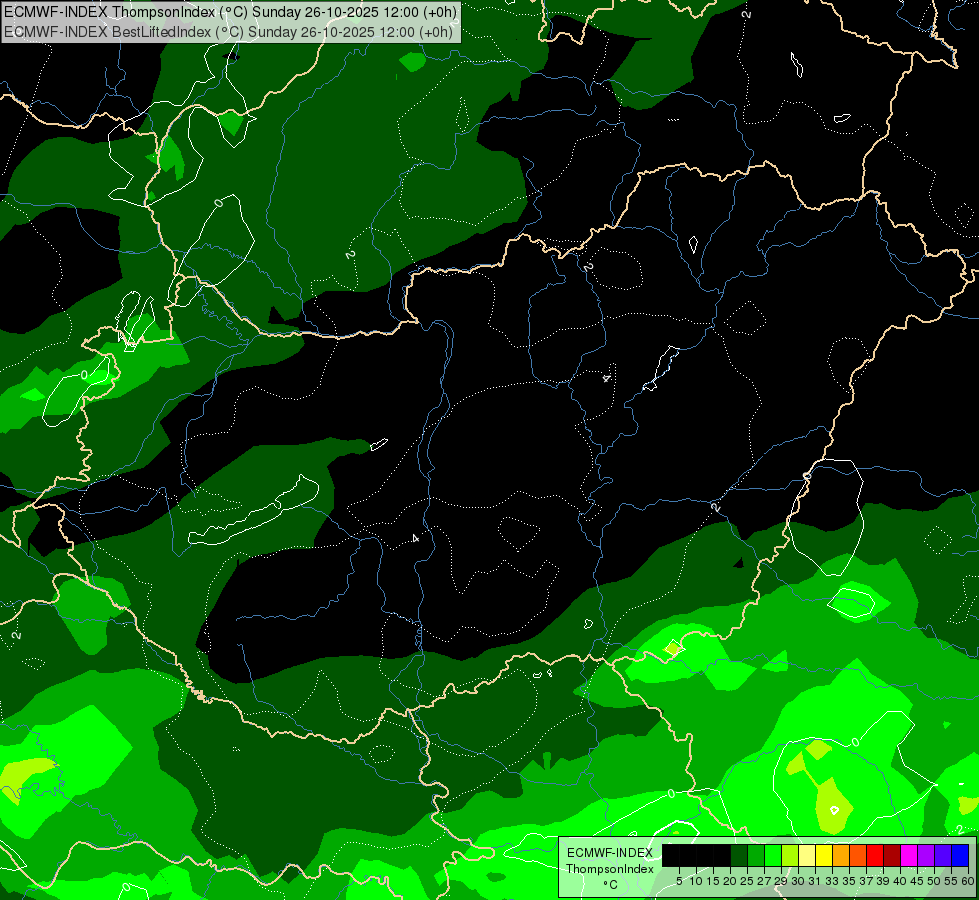Click the legend tick label '45'
Image resolution: width=979 pixels, height=900 pixels.
(x=917, y=881)
